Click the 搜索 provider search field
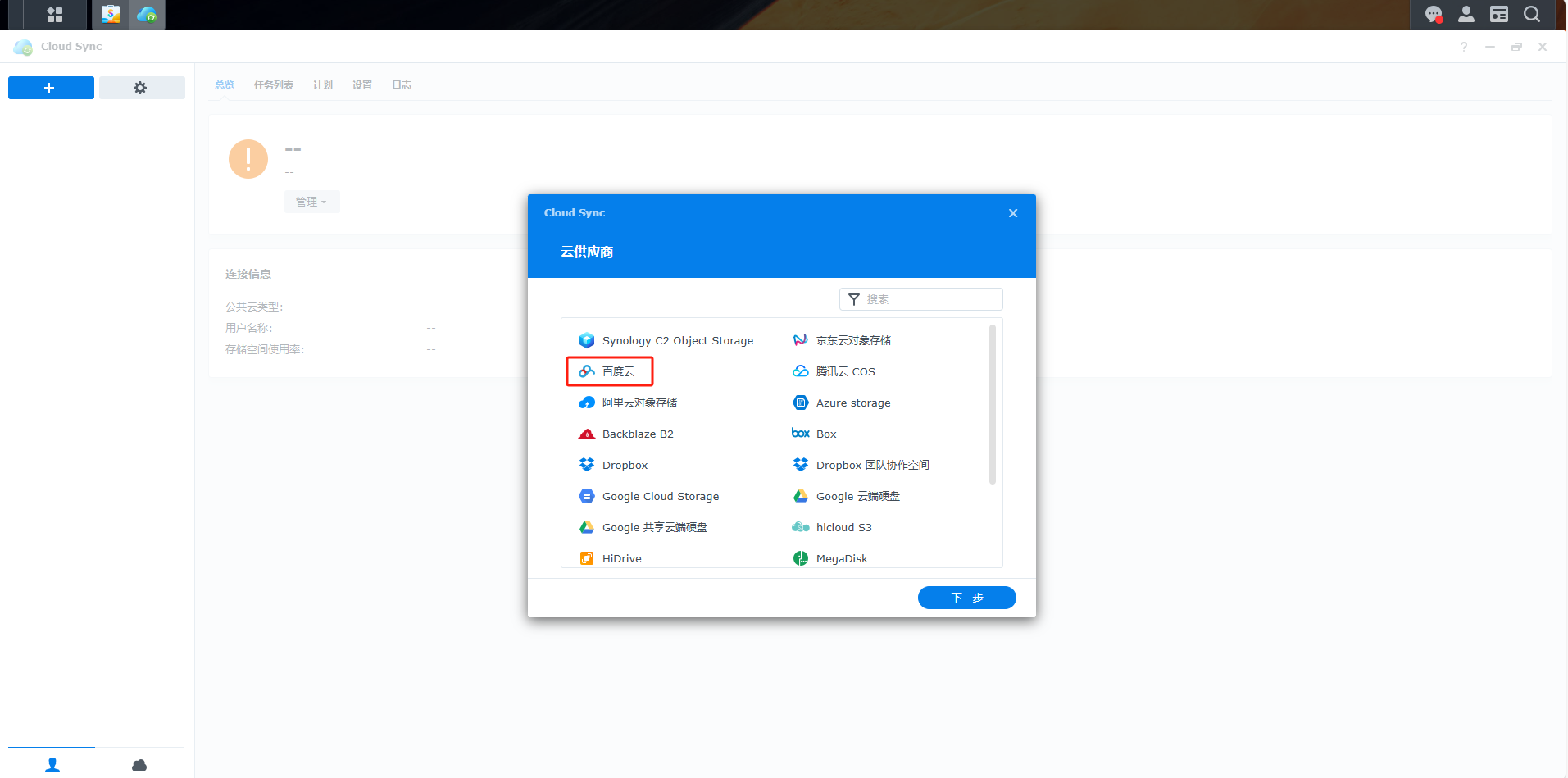The image size is (1568, 778). click(921, 299)
